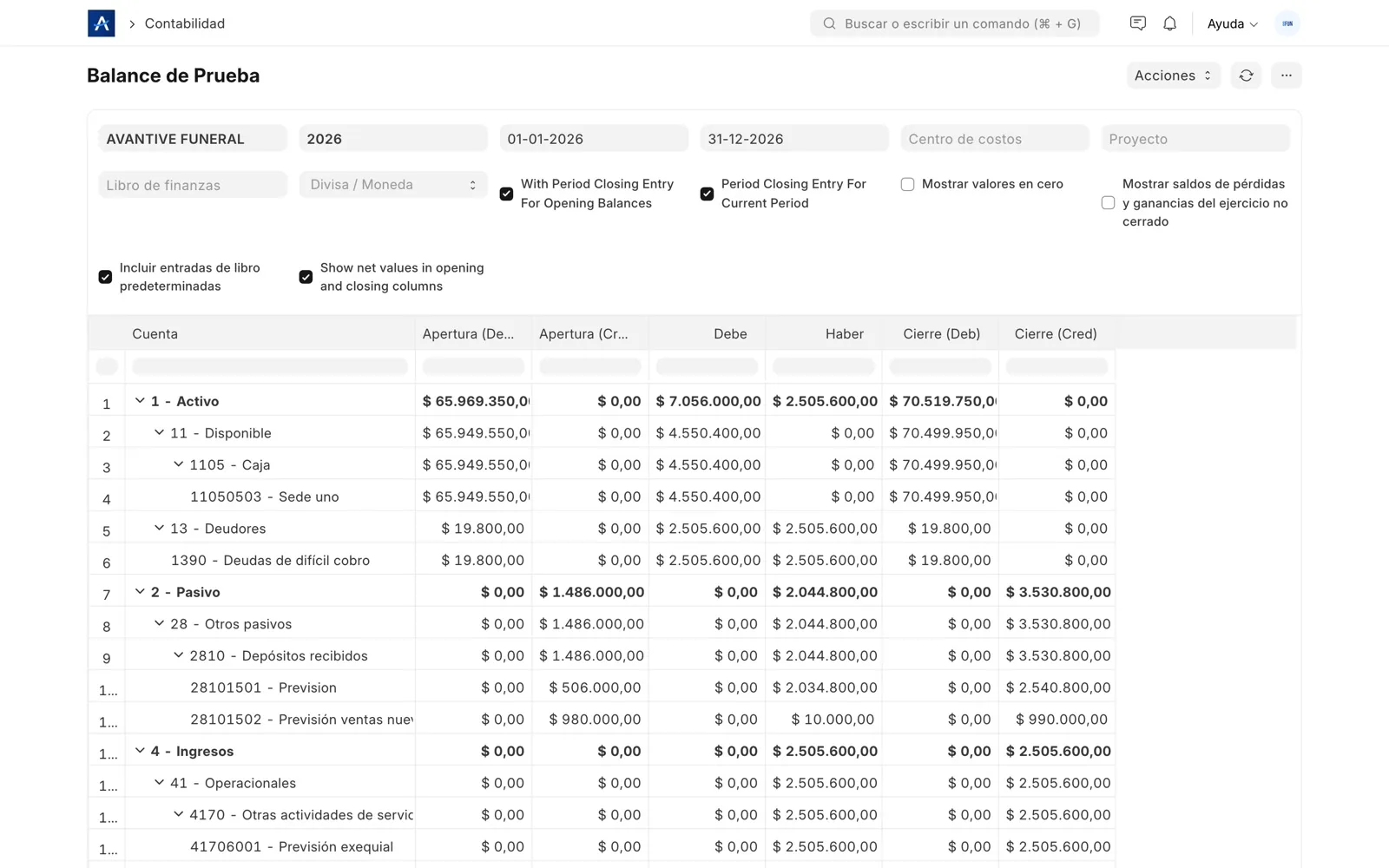1389x868 pixels.
Task: Click the Haber column header
Action: [824, 333]
